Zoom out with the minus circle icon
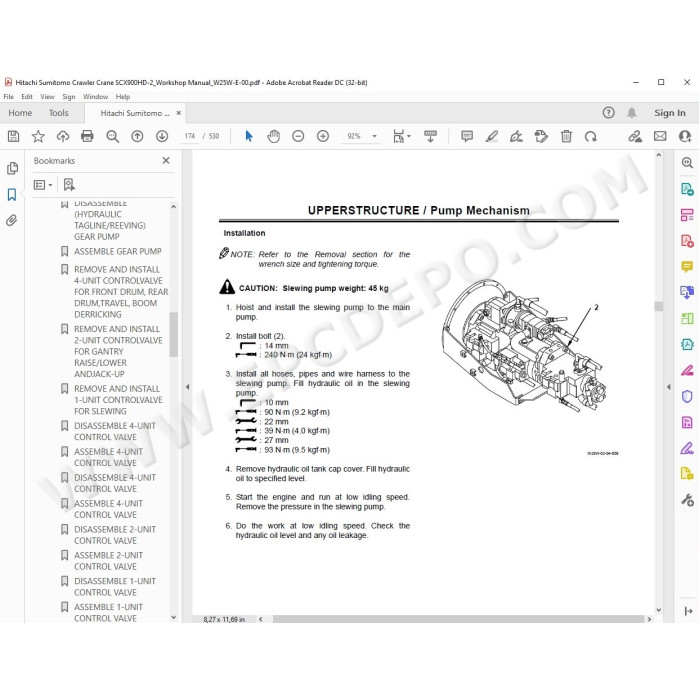Viewport: 700px width, 700px height. coord(298,136)
